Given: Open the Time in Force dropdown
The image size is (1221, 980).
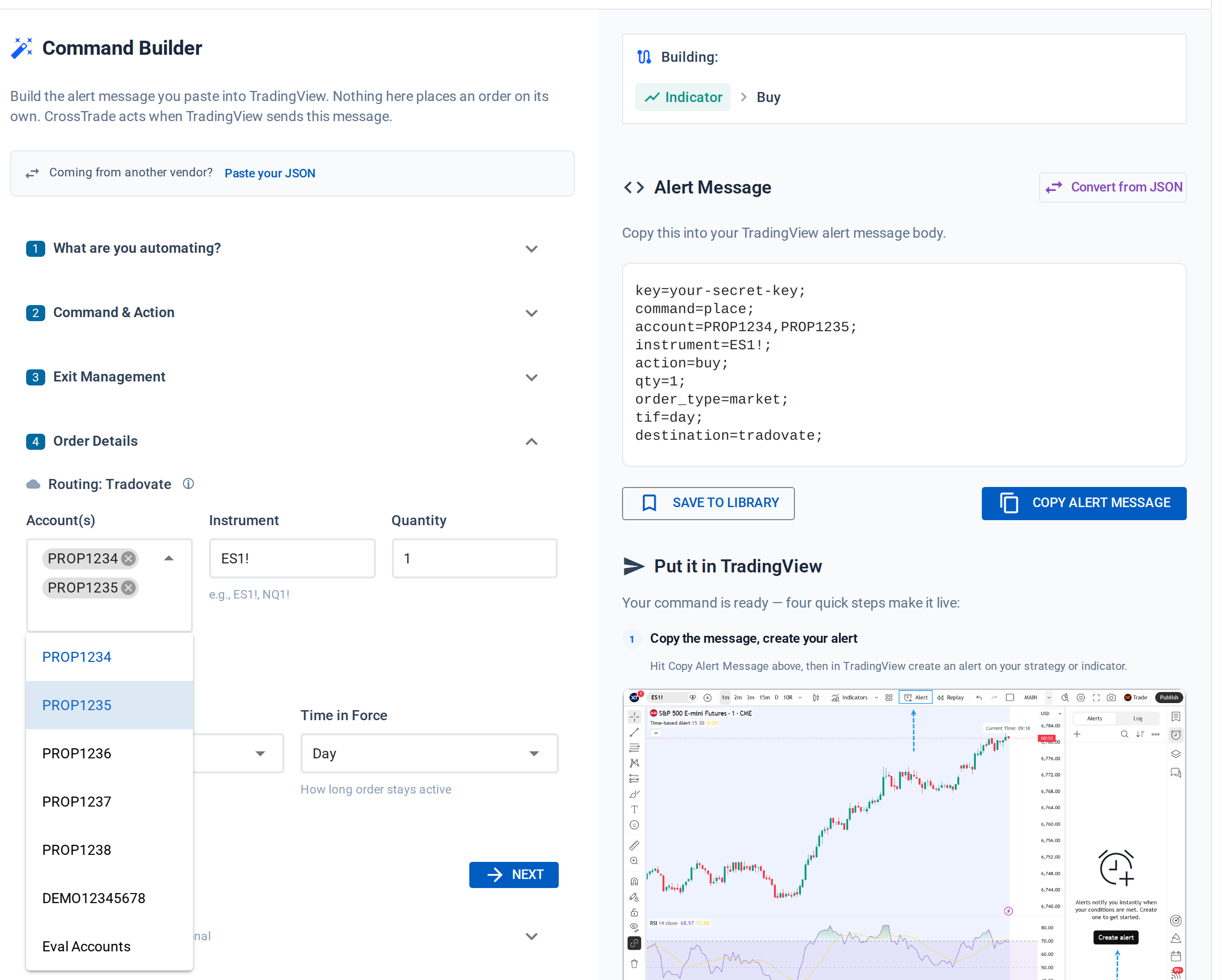Looking at the screenshot, I should coord(429,753).
